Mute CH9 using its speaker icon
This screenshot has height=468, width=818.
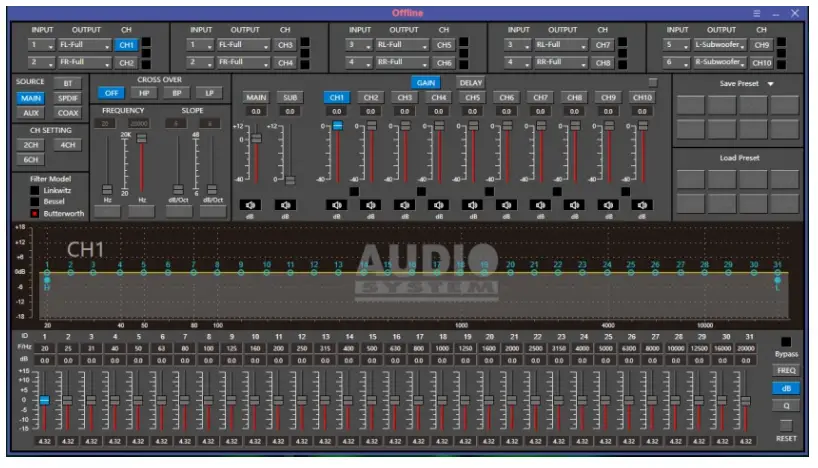point(608,205)
